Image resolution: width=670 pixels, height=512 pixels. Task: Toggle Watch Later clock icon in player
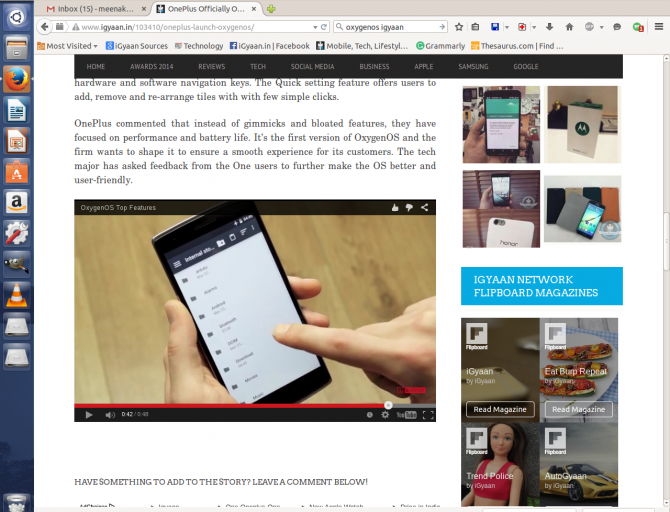pyautogui.click(x=368, y=414)
